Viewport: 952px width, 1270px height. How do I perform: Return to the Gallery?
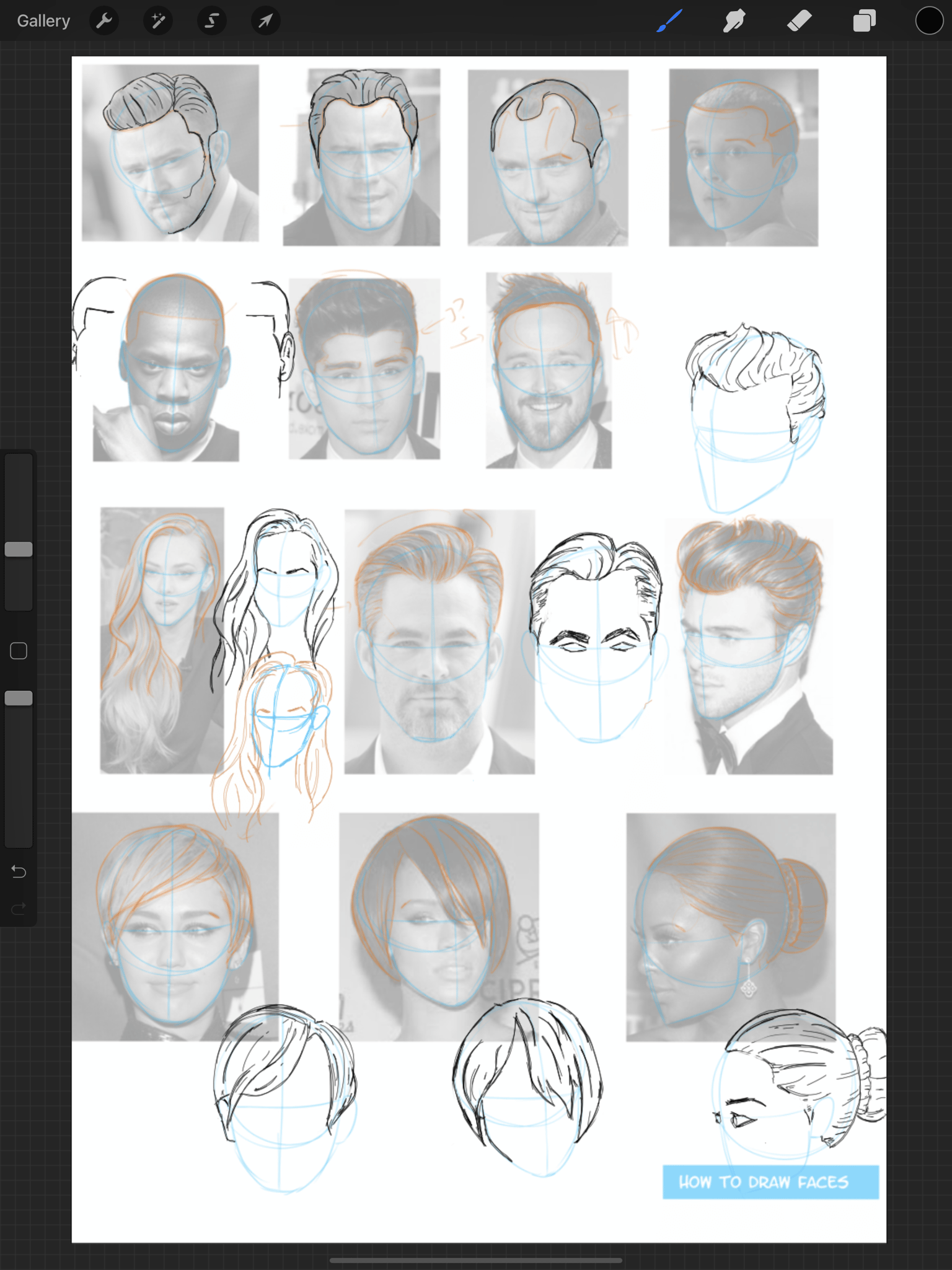[43, 21]
